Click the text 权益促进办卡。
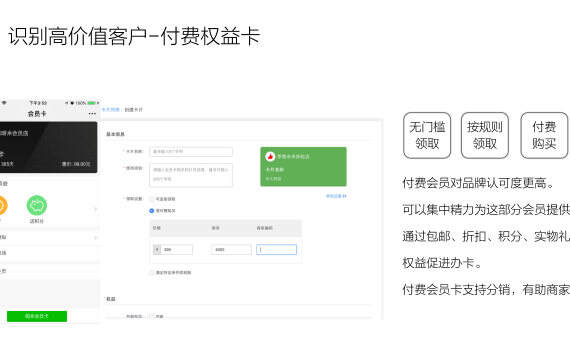The width and height of the screenshot is (570, 360). coord(442,263)
